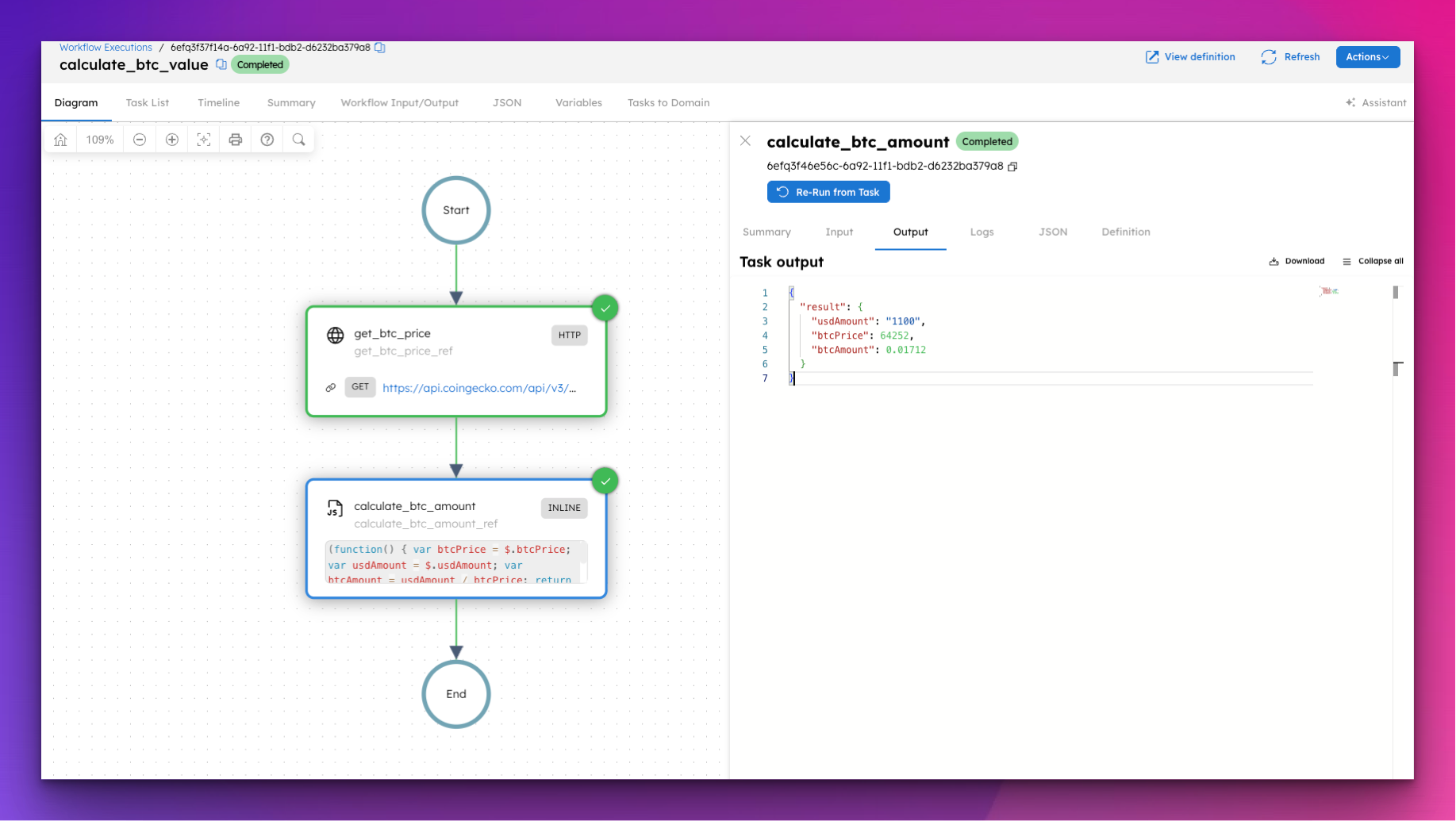Go to Workflow Executions breadcrumb
The image size is (1456, 821).
[x=106, y=48]
